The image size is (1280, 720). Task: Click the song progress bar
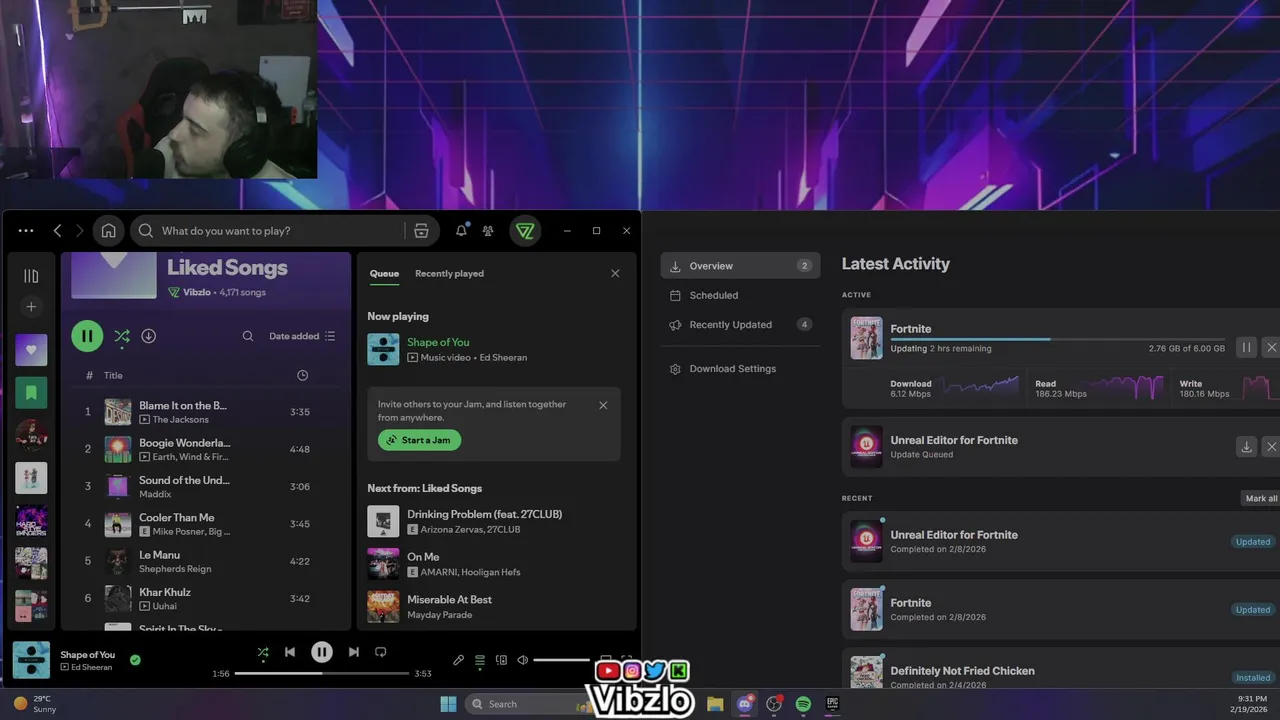pyautogui.click(x=322, y=673)
